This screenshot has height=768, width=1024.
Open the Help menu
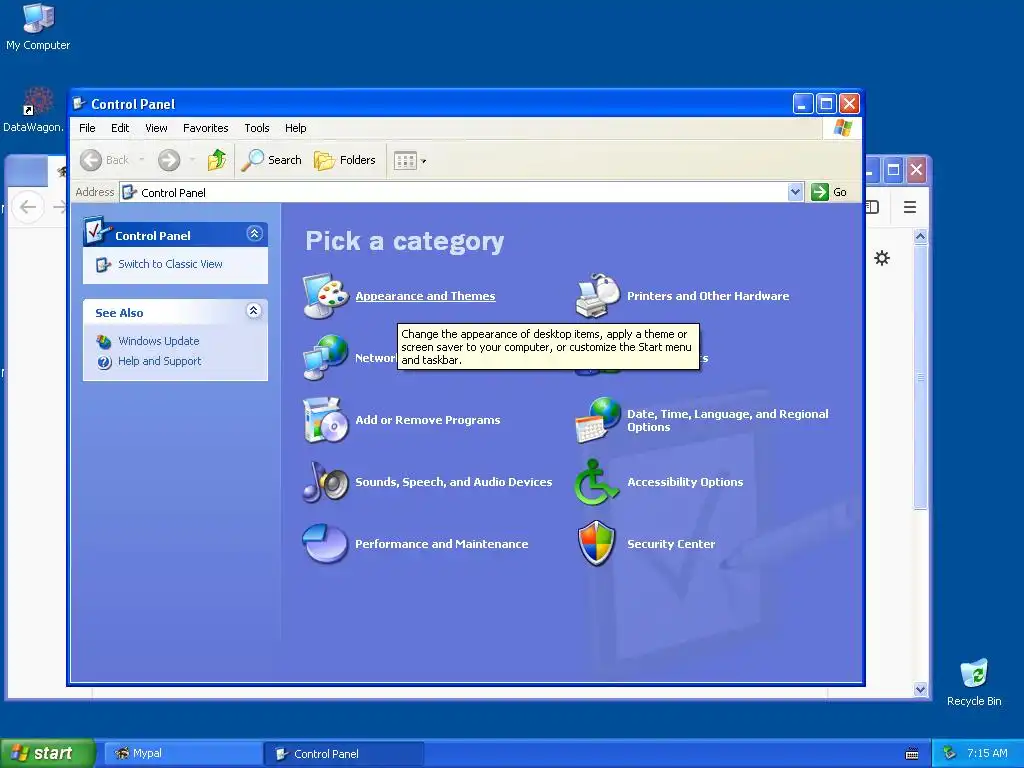tap(295, 128)
